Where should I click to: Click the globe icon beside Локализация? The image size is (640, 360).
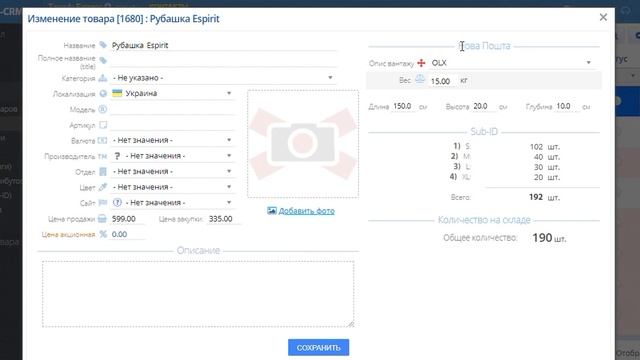tap(103, 93)
